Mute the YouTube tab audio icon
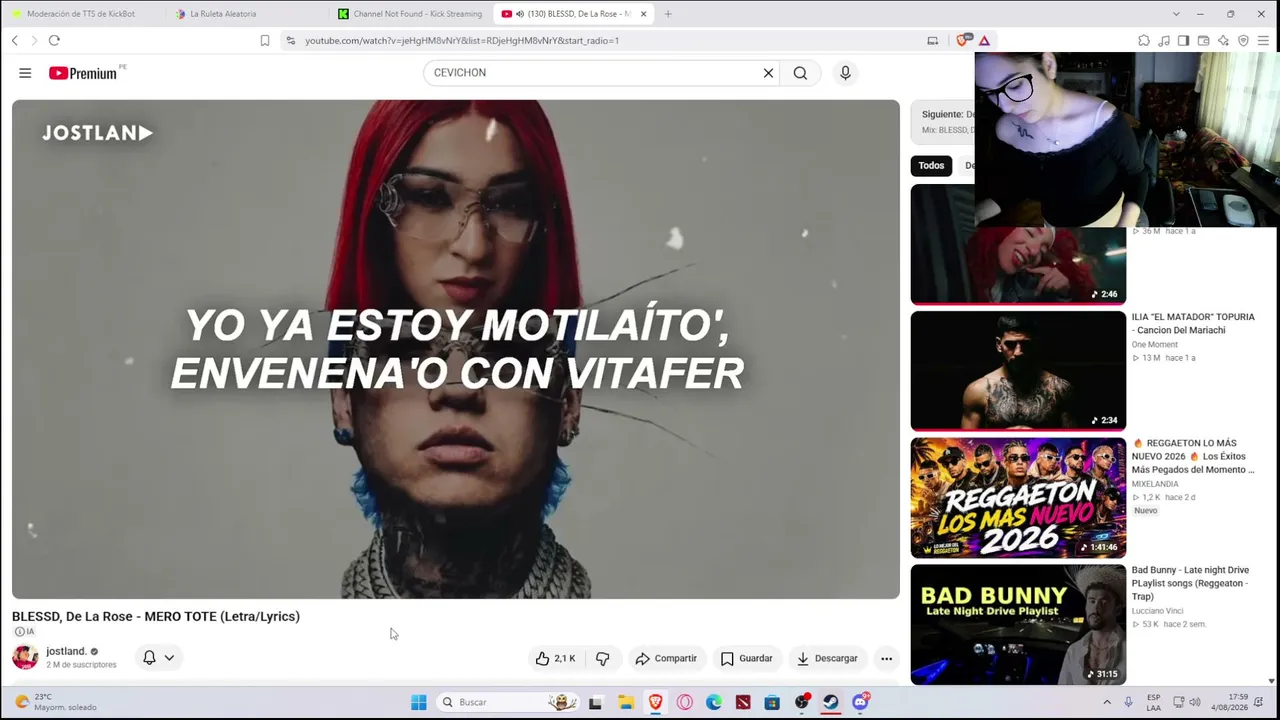 click(x=520, y=14)
